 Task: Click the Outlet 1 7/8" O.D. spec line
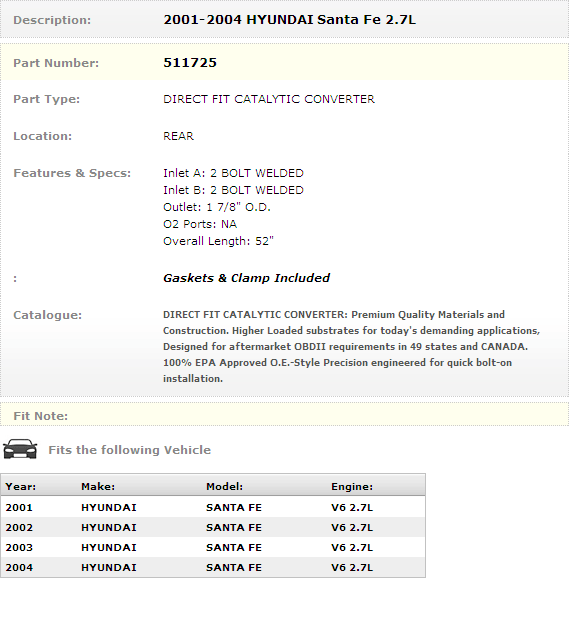point(217,207)
